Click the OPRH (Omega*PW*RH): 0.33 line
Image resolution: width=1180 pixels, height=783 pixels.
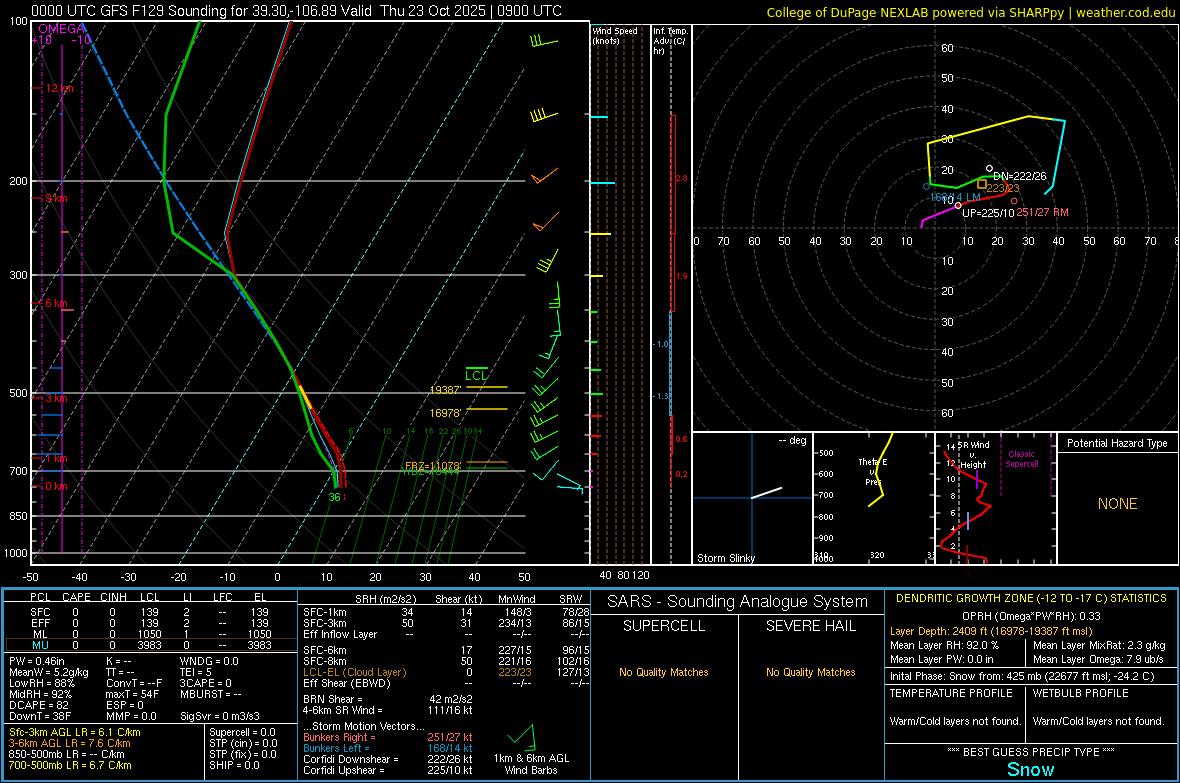[1031, 616]
